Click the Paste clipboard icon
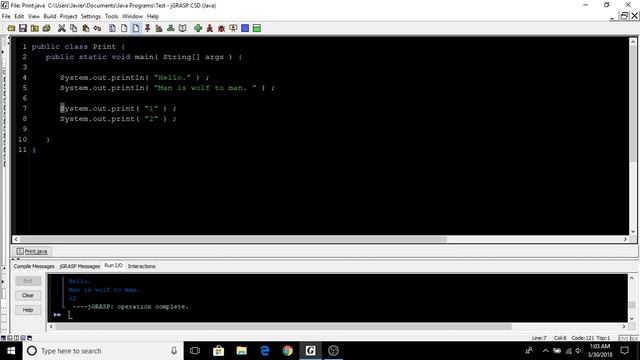This screenshot has height=360, width=640. pos(85,28)
